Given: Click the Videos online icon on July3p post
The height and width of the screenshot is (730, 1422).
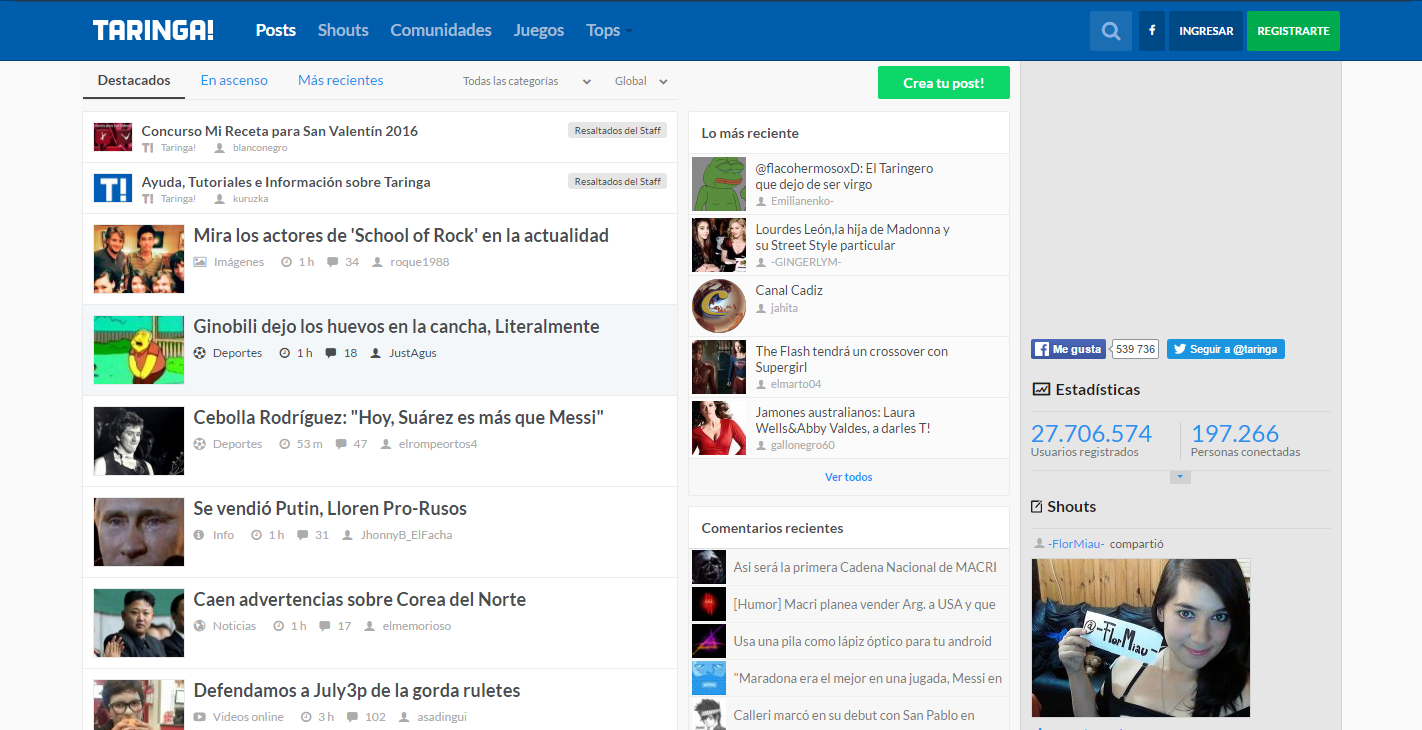Looking at the screenshot, I should point(200,717).
